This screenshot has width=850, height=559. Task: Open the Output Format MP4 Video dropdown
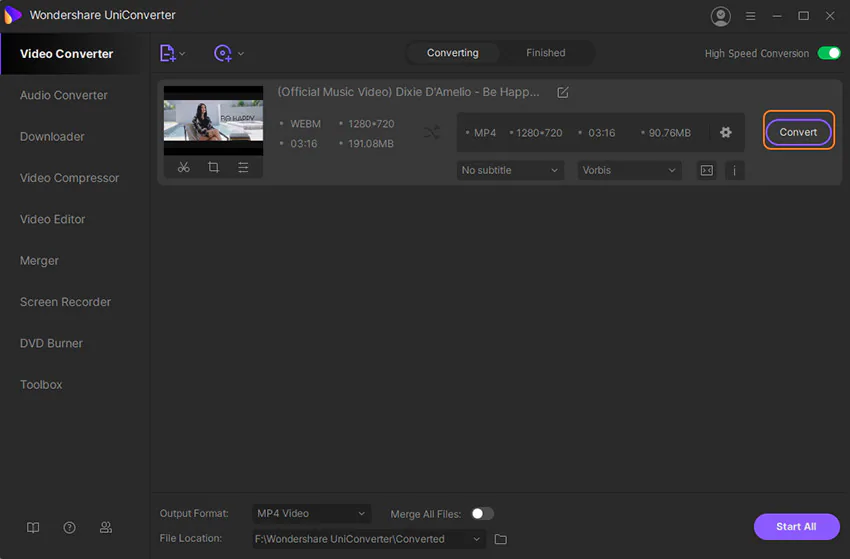312,513
